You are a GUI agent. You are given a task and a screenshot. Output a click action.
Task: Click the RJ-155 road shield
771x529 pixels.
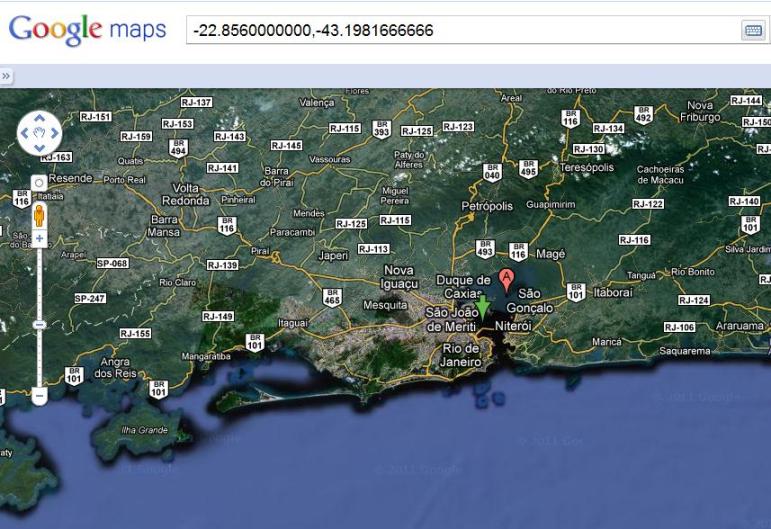pyautogui.click(x=135, y=333)
